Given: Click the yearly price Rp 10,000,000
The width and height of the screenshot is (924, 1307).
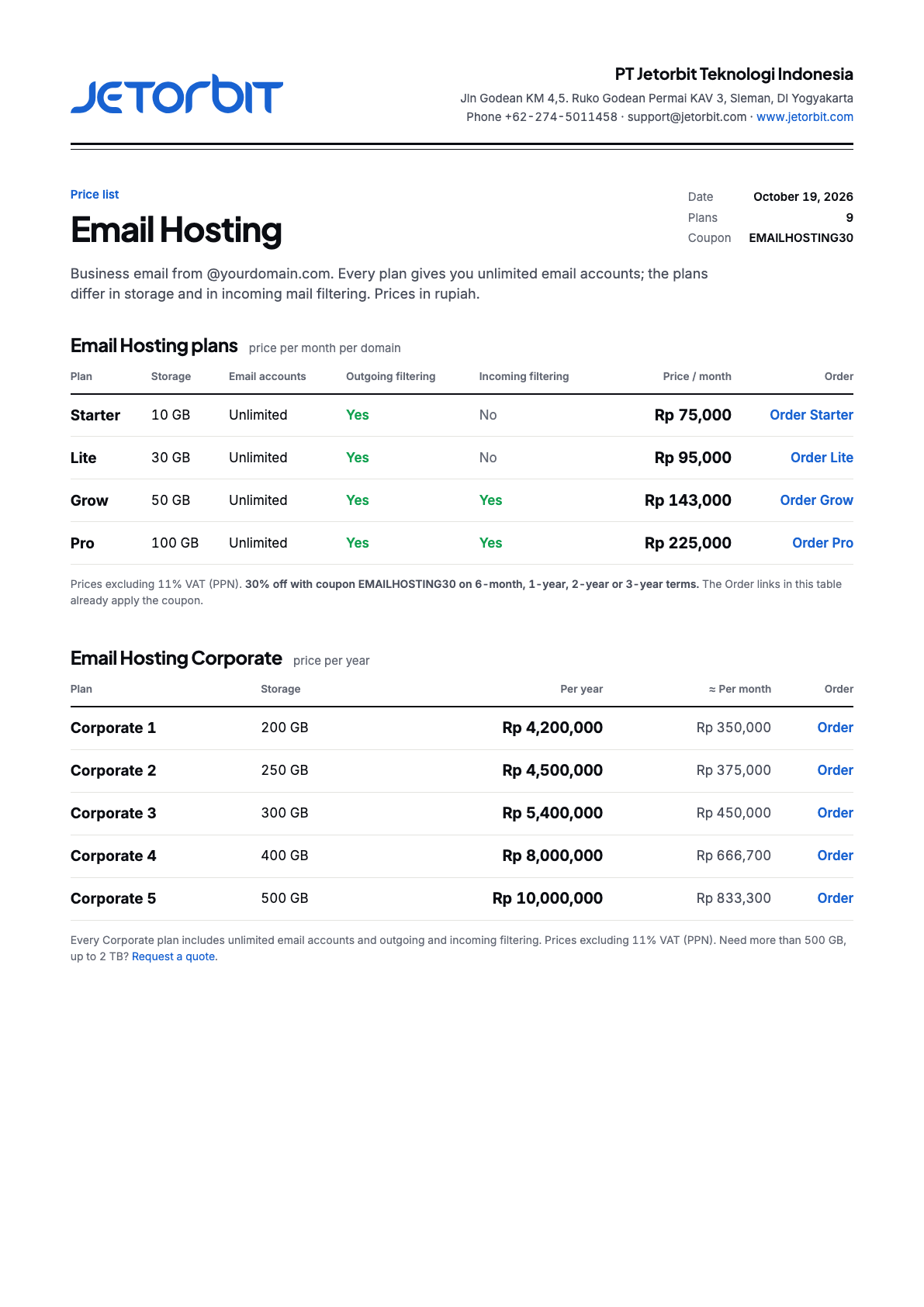Looking at the screenshot, I should 548,898.
